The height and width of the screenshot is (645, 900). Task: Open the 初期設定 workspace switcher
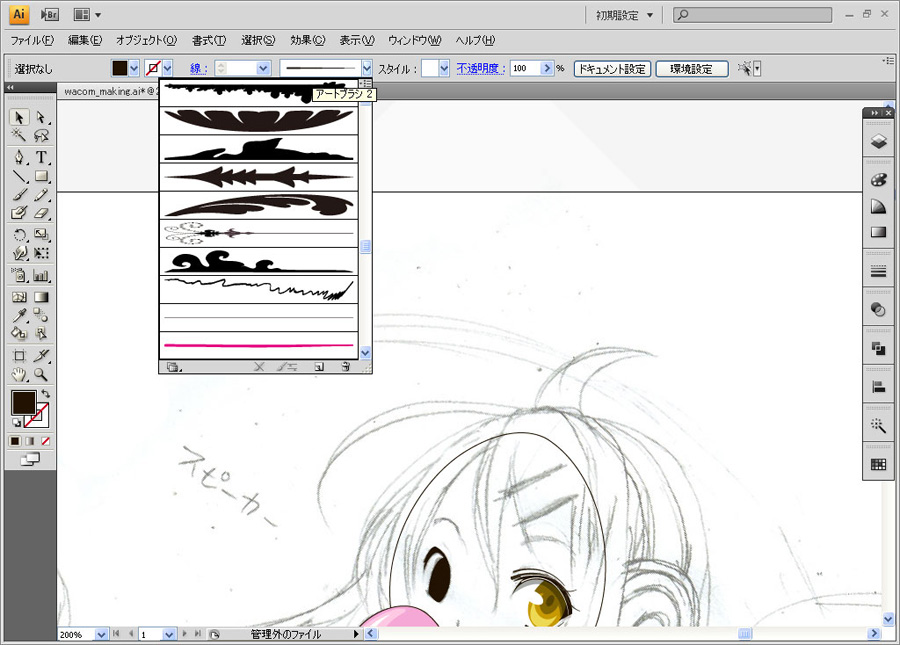coord(624,15)
